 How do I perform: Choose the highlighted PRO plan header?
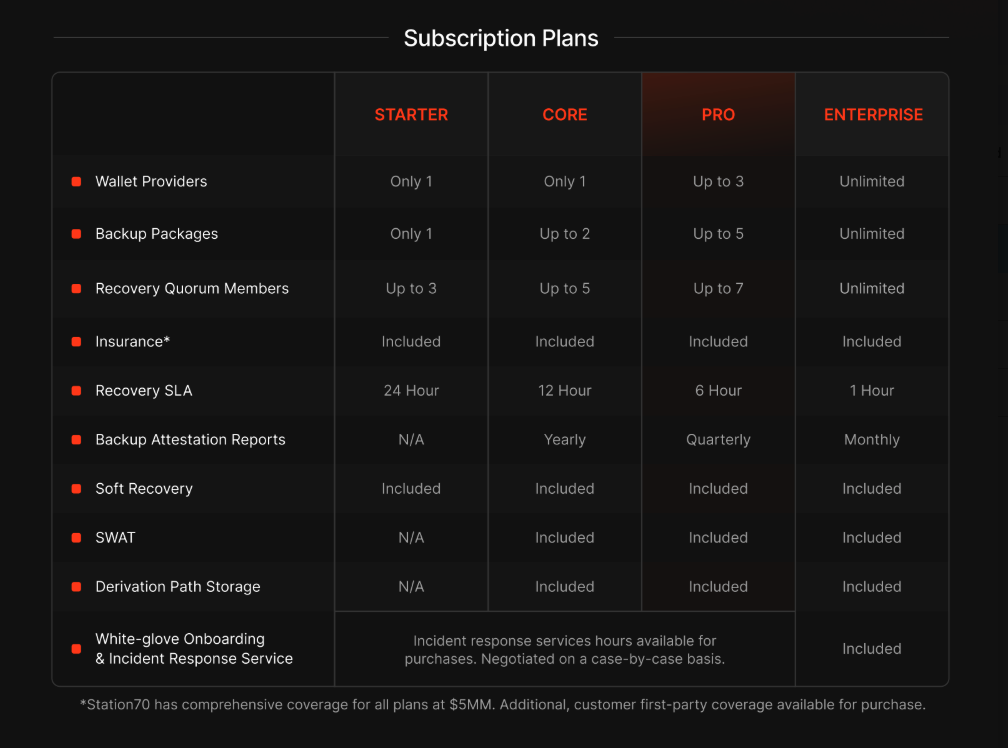click(x=718, y=114)
